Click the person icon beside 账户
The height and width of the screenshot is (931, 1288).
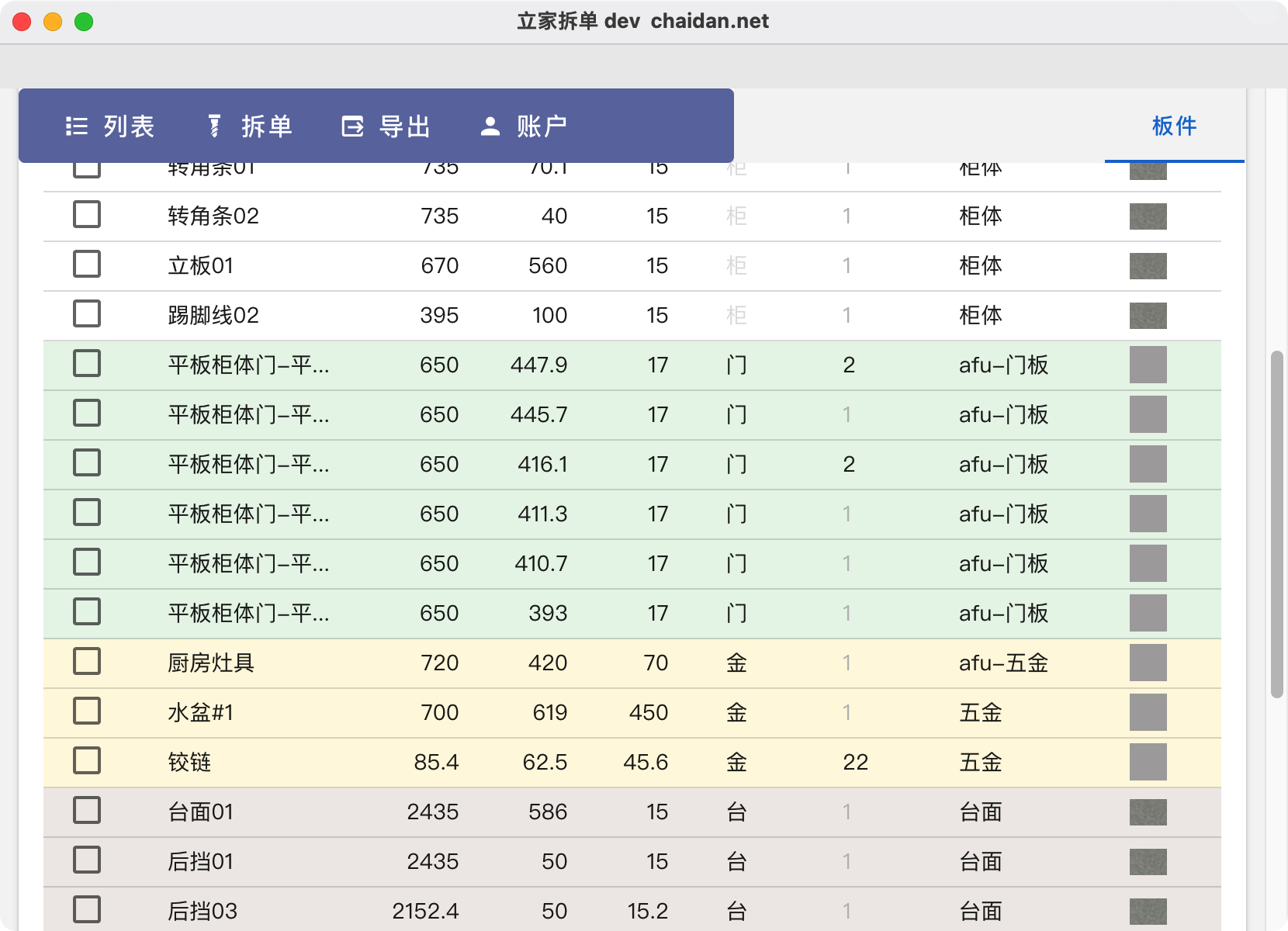[490, 126]
